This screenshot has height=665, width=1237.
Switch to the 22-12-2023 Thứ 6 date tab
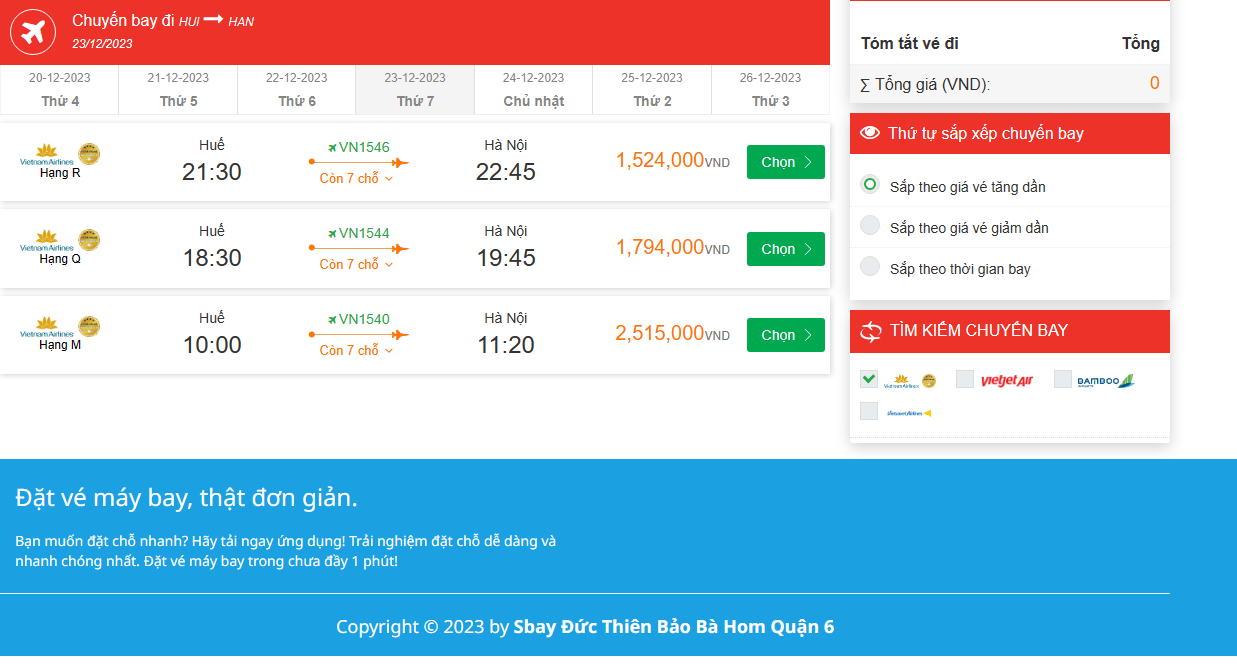[296, 89]
